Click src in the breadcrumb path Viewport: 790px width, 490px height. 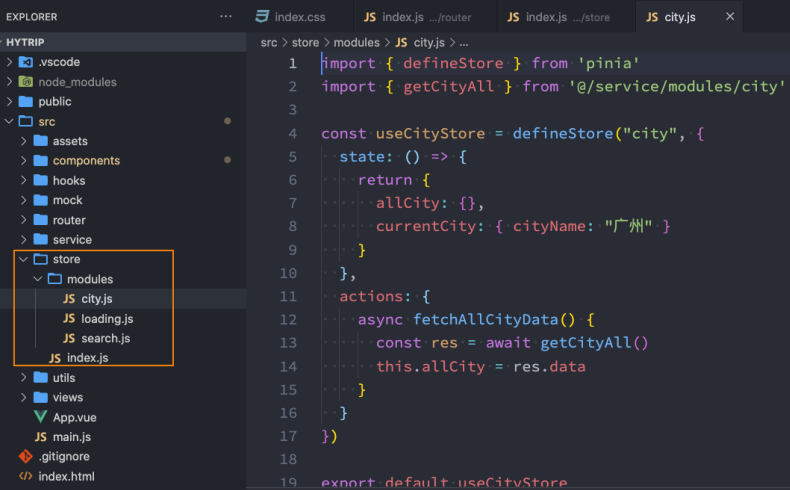click(x=269, y=43)
